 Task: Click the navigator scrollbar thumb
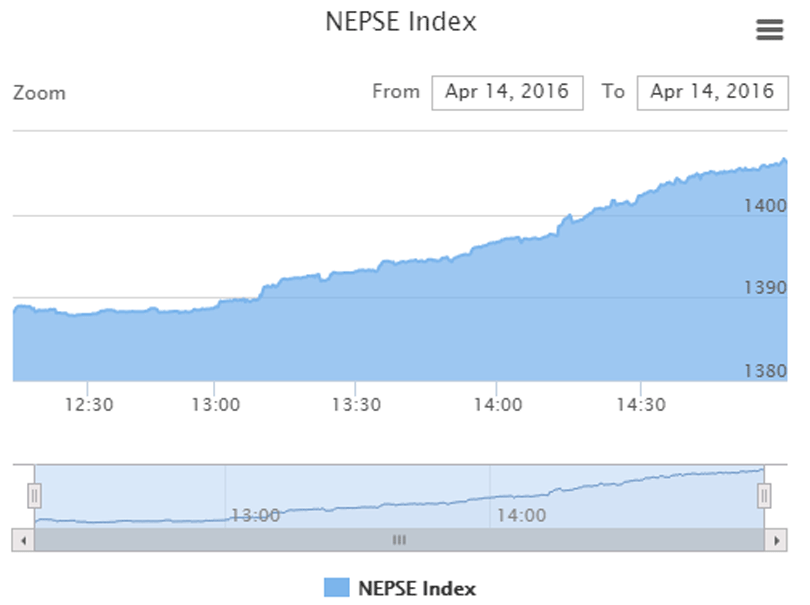[399, 540]
